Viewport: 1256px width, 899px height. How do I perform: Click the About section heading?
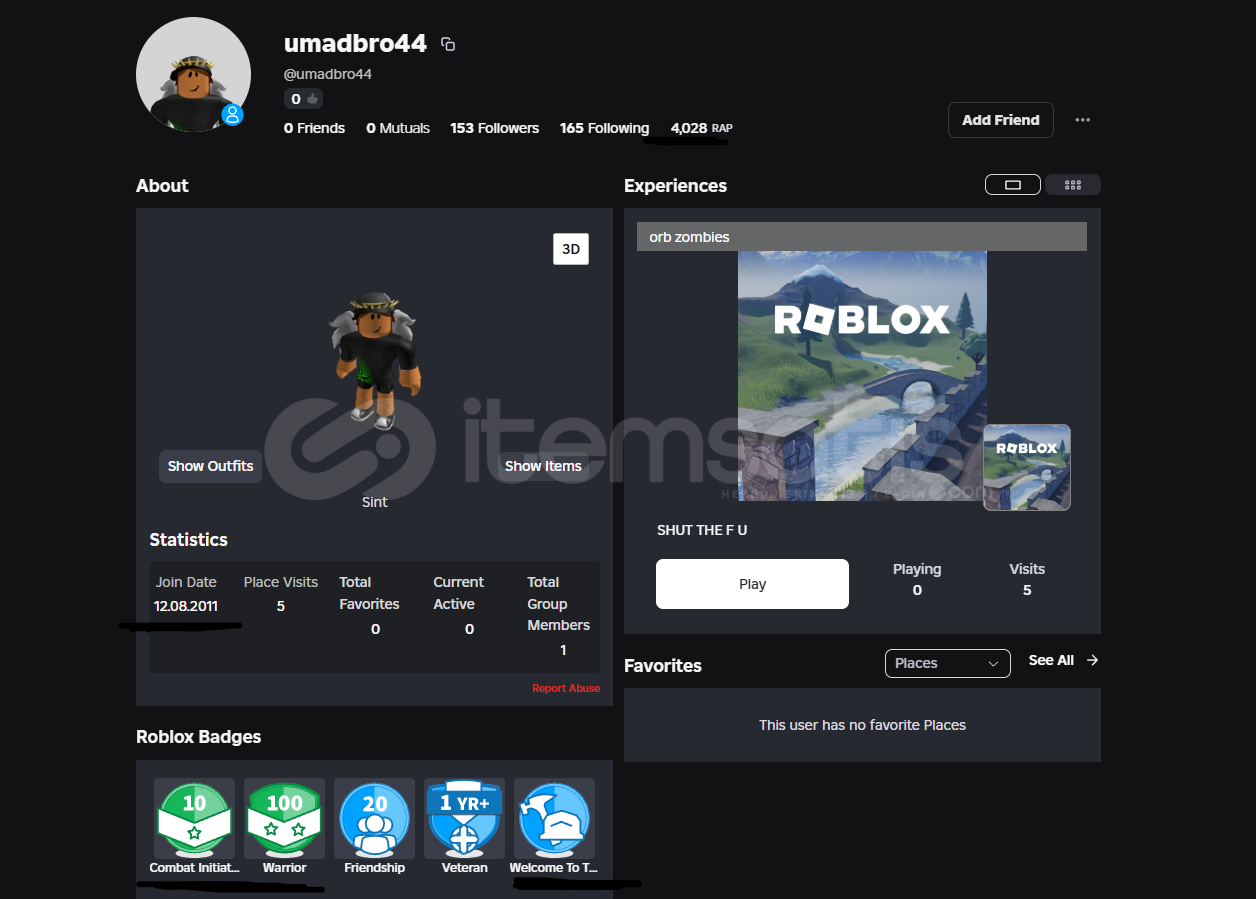coord(162,186)
